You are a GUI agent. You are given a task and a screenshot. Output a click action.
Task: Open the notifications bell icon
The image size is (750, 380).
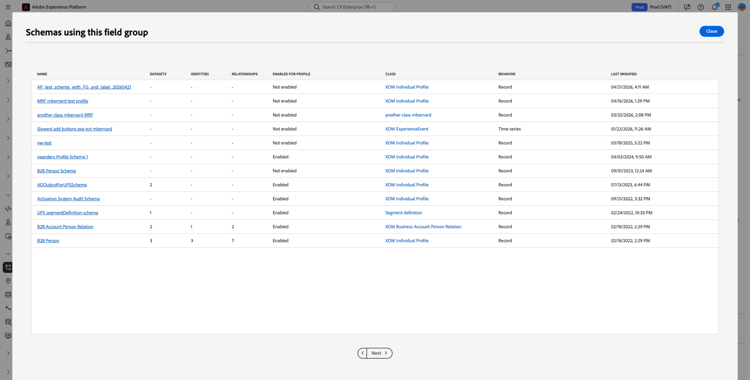pos(715,7)
